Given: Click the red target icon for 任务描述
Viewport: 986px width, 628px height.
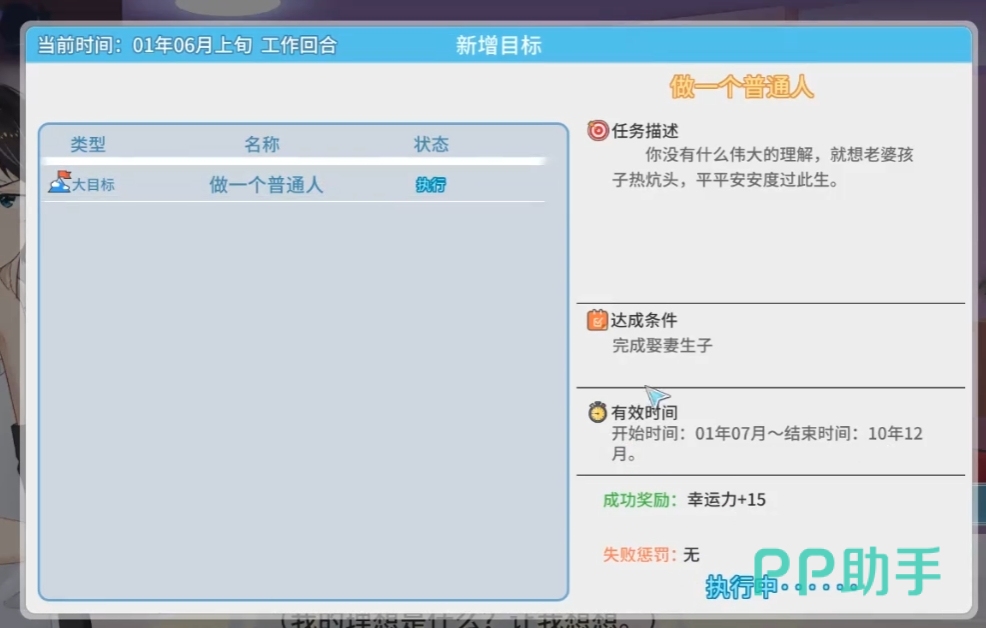Looking at the screenshot, I should (597, 131).
